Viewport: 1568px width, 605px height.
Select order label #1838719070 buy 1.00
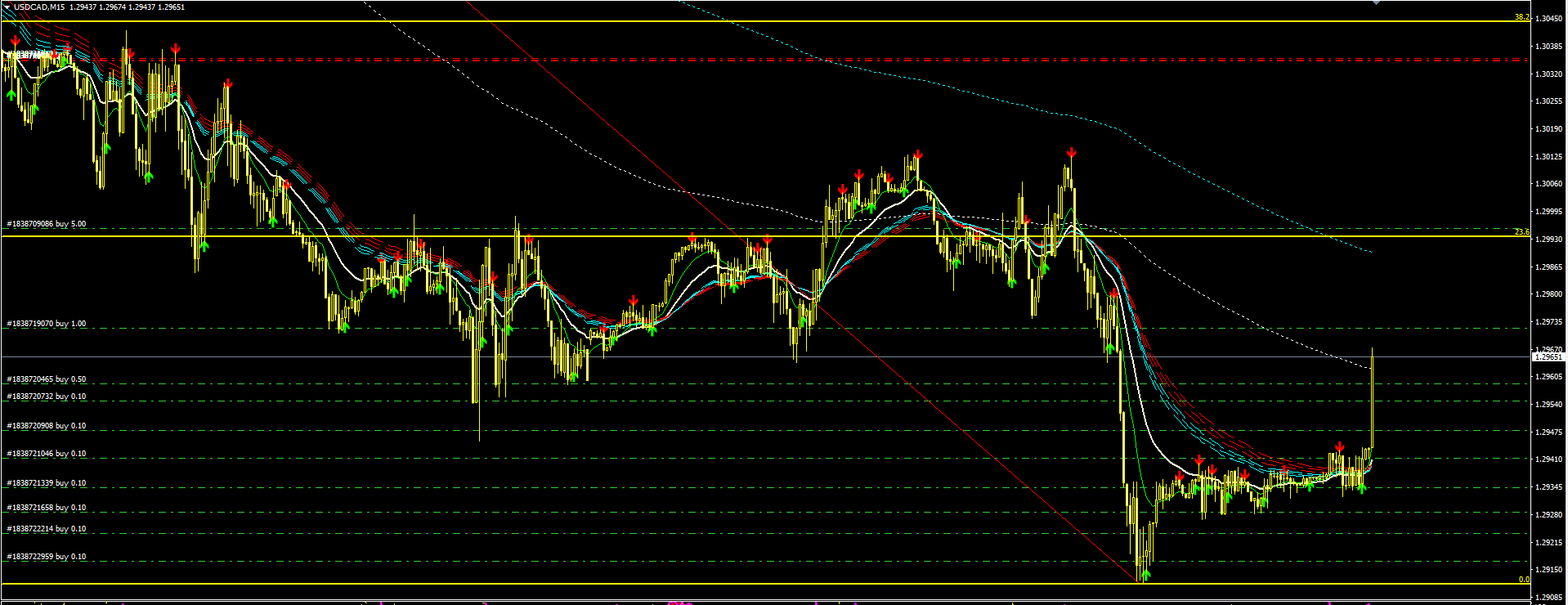pos(47,324)
